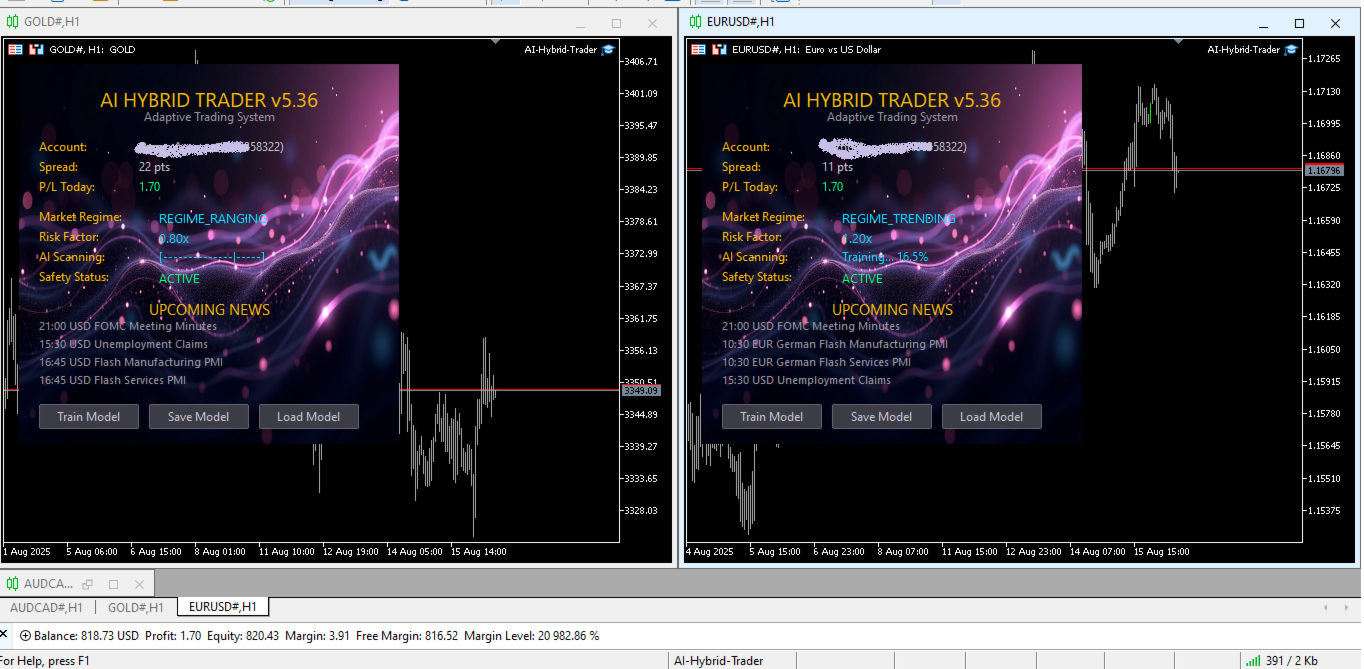Close the Toolbox panel with the X

[x=4, y=635]
